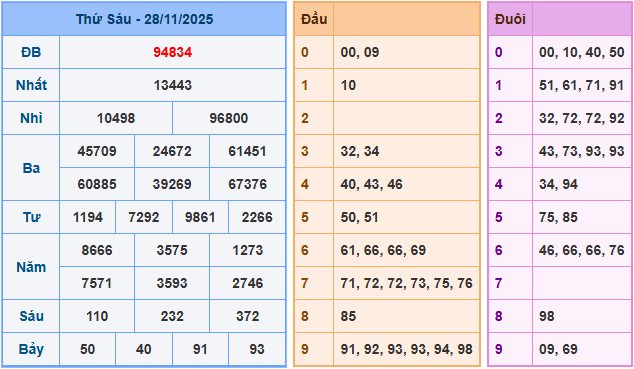Screen dimensions: 634x369
Task: Click Đuôi row 1 values 51, 61, 71, 91
Action: (581, 85)
